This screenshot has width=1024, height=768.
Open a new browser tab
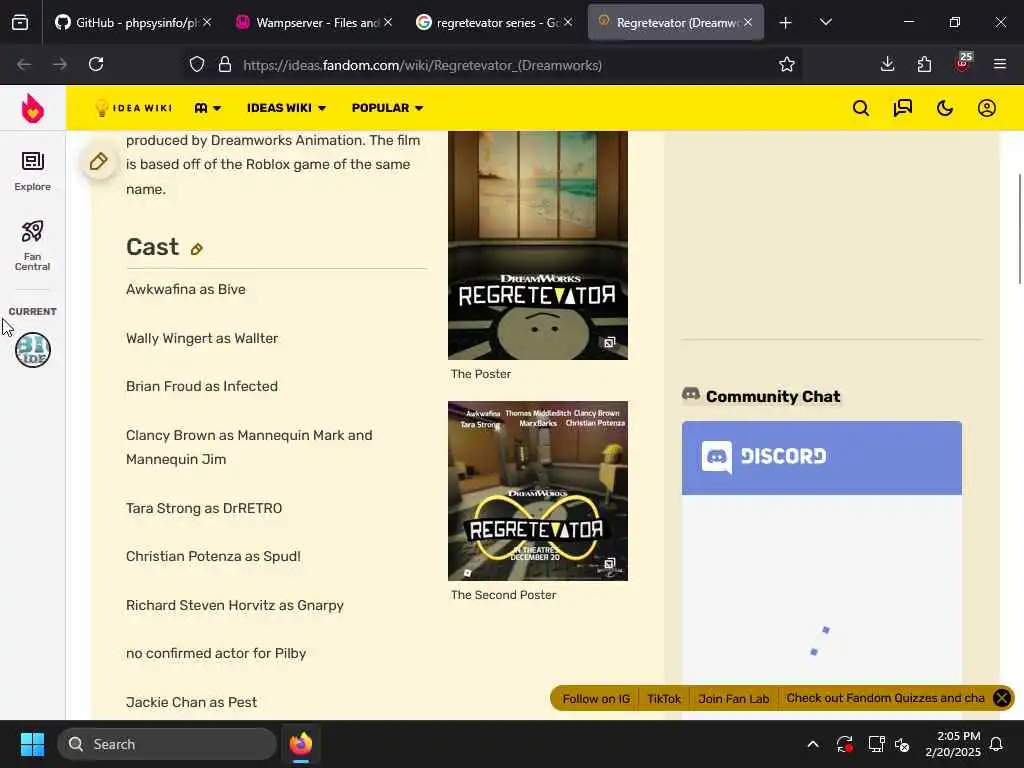point(786,23)
